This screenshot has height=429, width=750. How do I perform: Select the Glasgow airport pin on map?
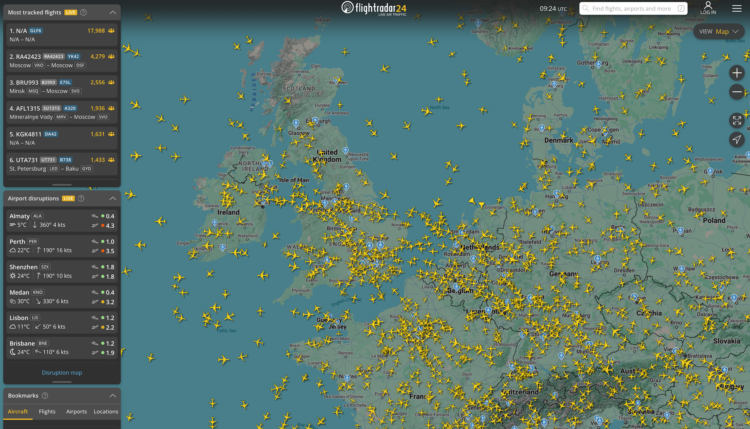click(296, 123)
